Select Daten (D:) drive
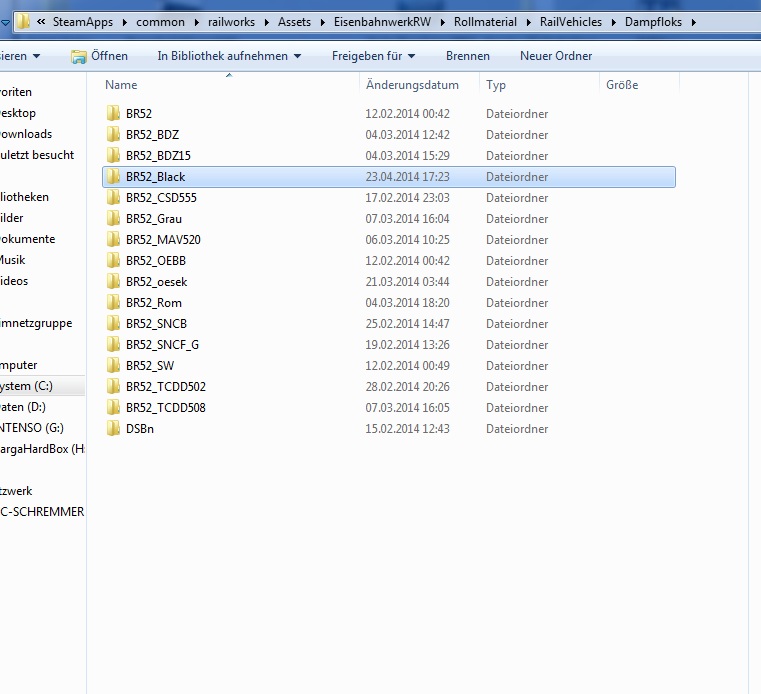This screenshot has width=761, height=694. pos(23,407)
